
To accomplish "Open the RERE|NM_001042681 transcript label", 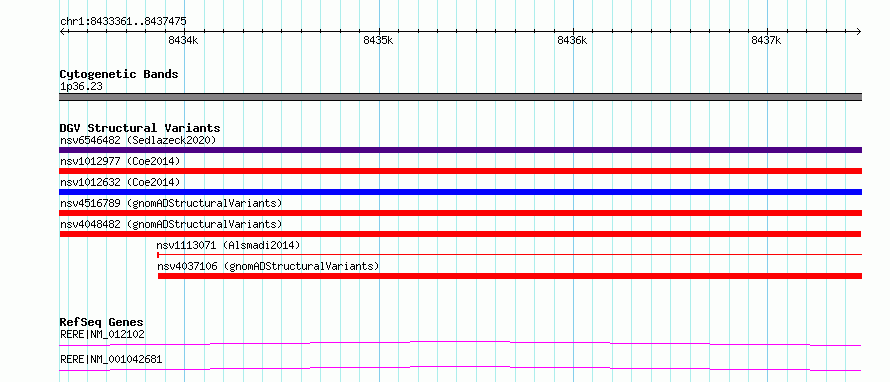I will tap(111, 360).
